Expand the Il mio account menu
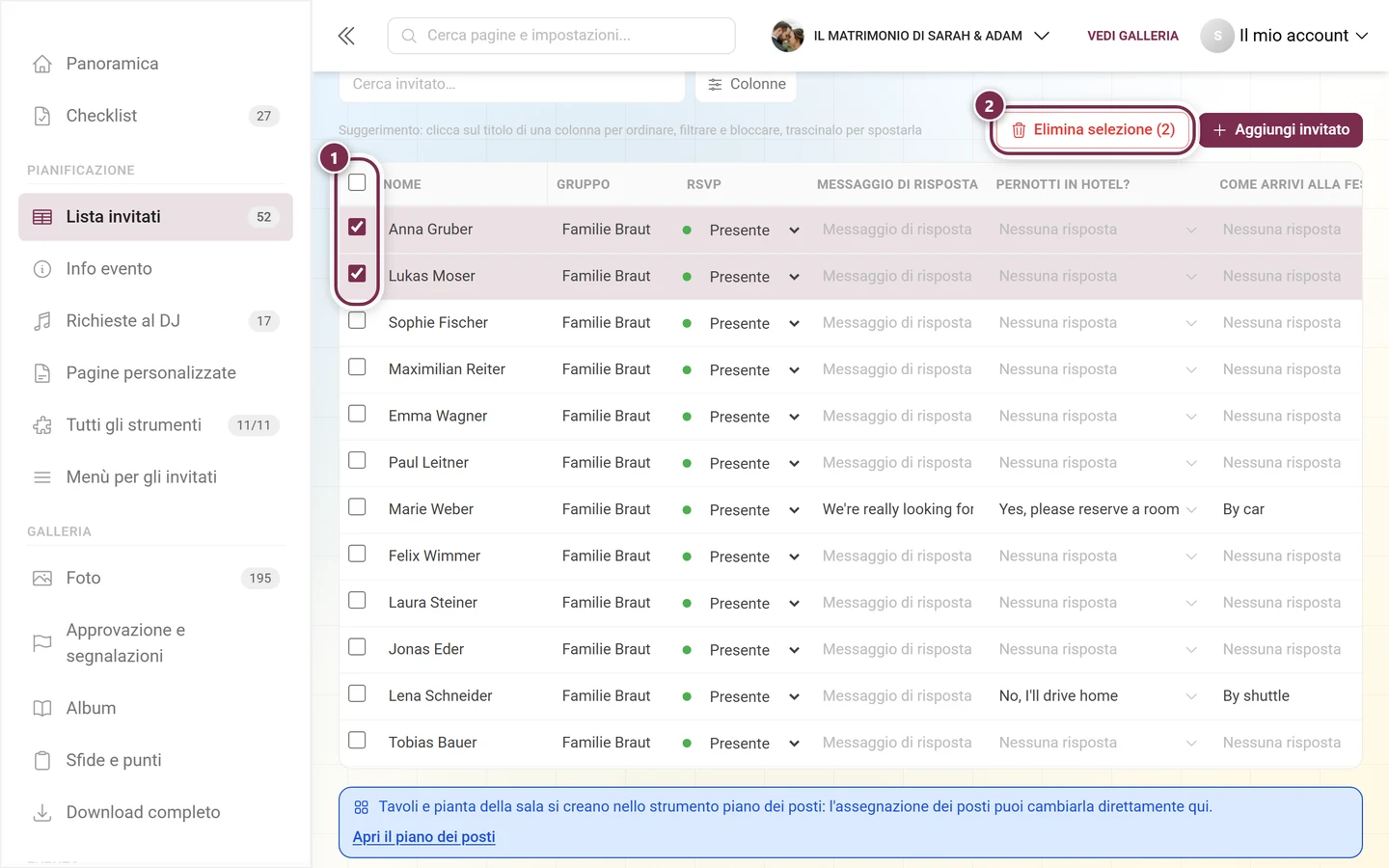Screen dimensions: 1389x868 coord(1286,36)
